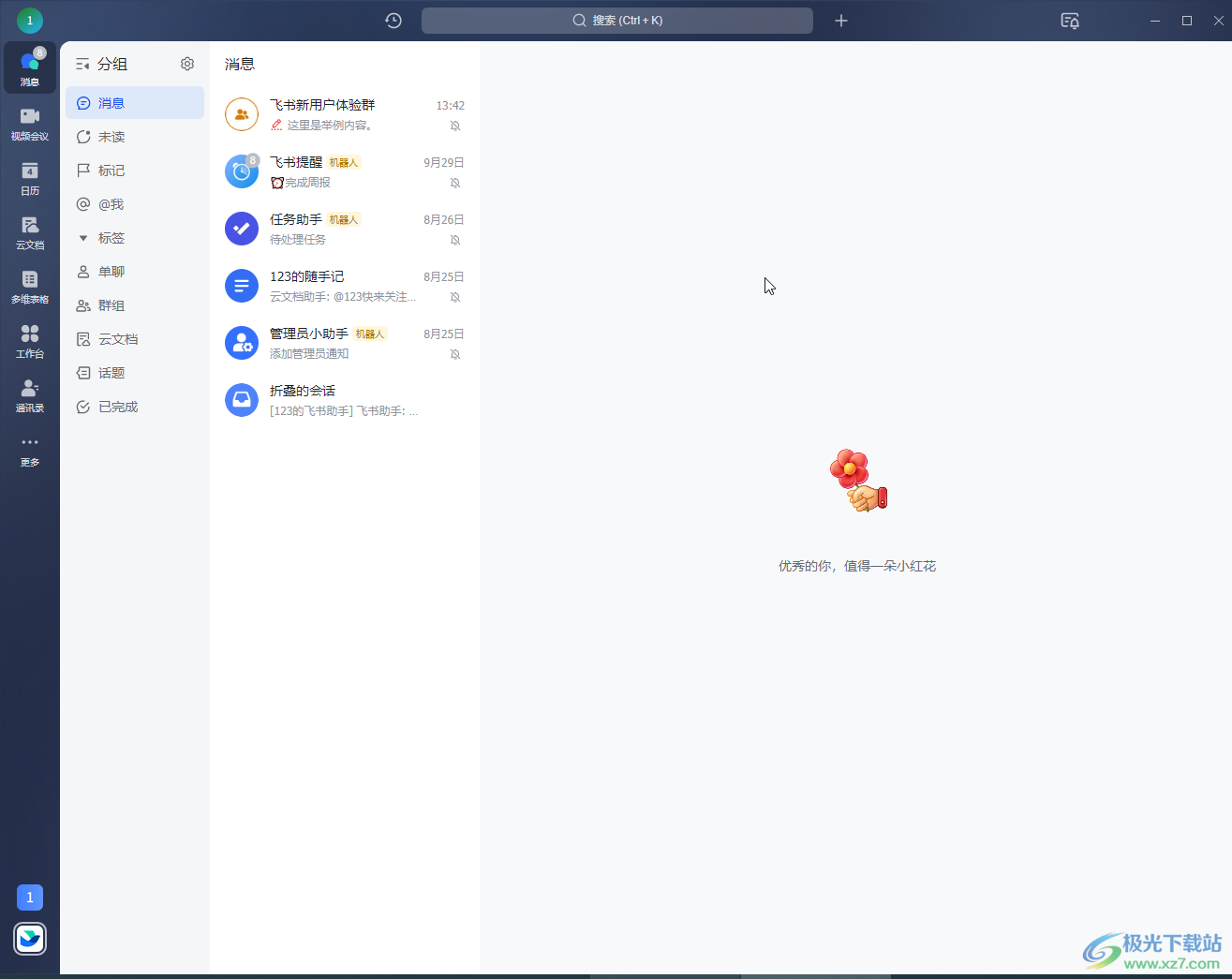
Task: Select the @我 mentions filter
Action: [135, 204]
